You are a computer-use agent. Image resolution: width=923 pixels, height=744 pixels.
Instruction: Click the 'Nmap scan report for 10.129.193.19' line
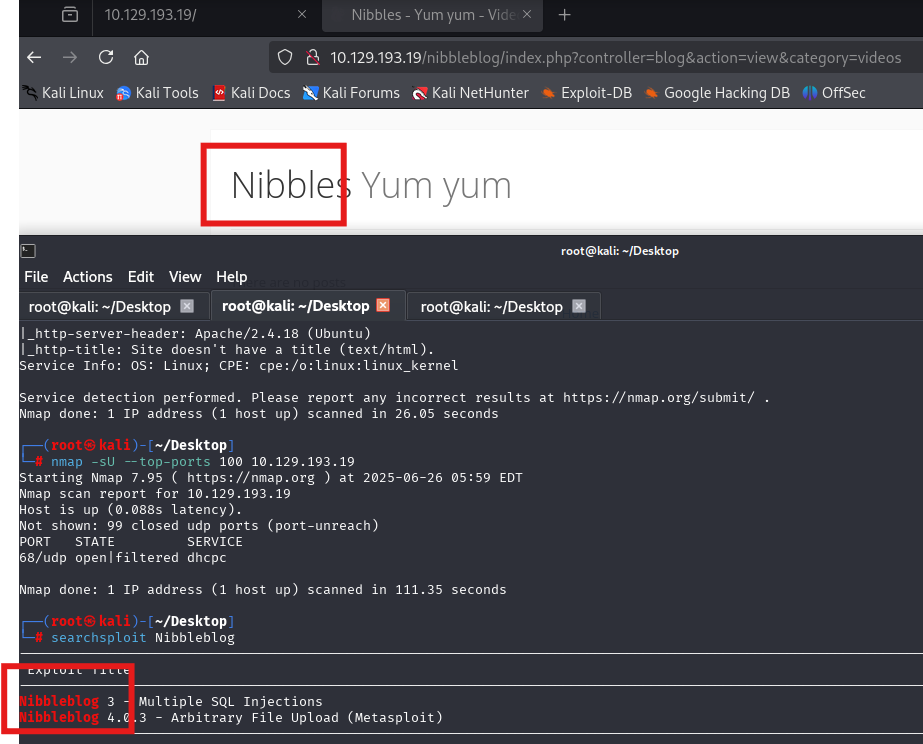155,494
